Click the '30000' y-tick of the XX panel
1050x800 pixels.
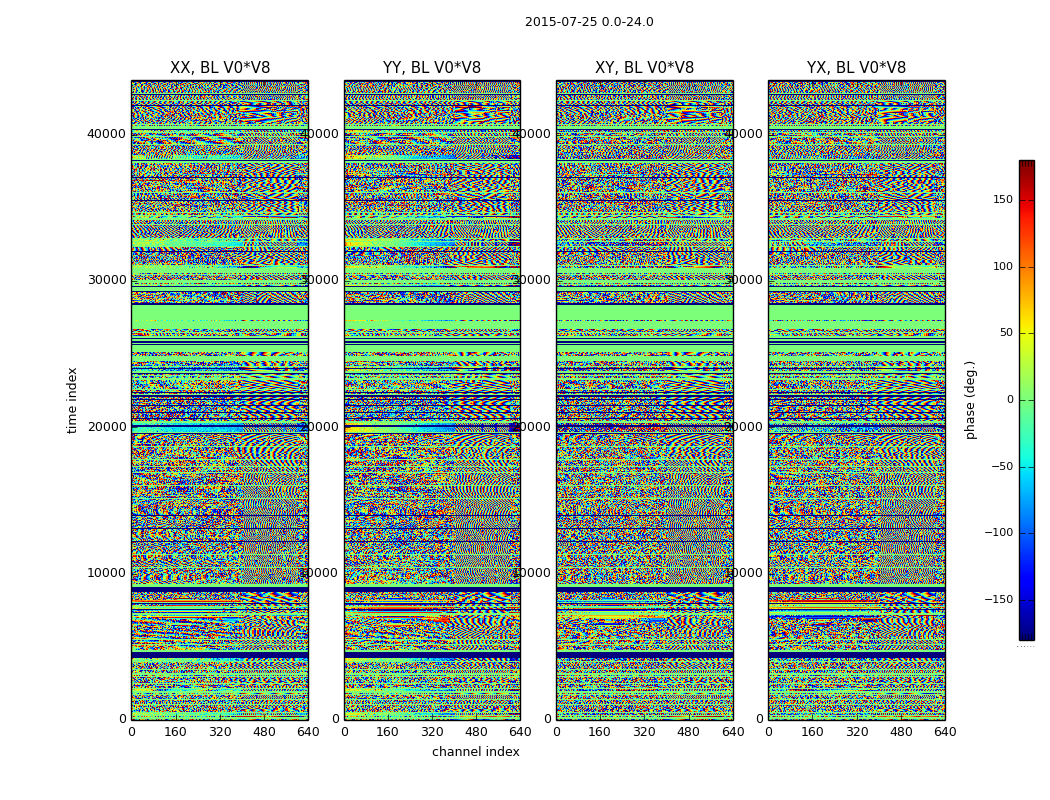point(106,280)
